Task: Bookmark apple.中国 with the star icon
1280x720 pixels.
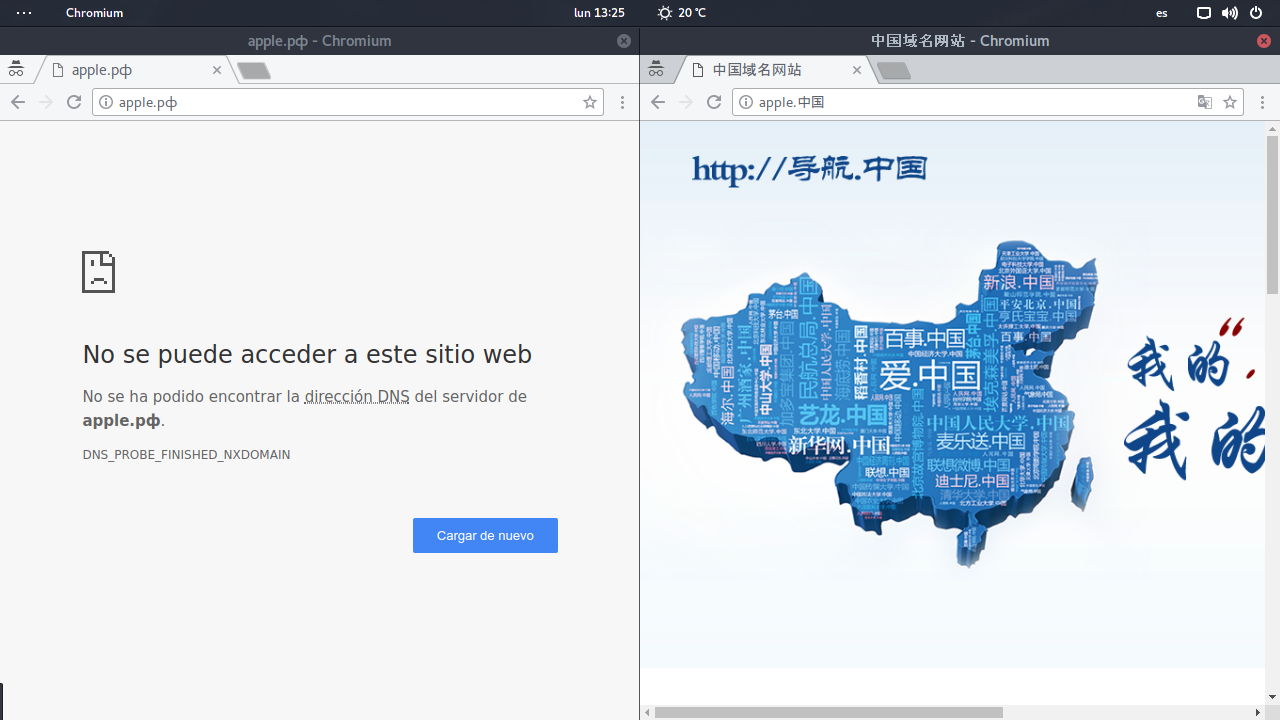Action: (x=1230, y=102)
